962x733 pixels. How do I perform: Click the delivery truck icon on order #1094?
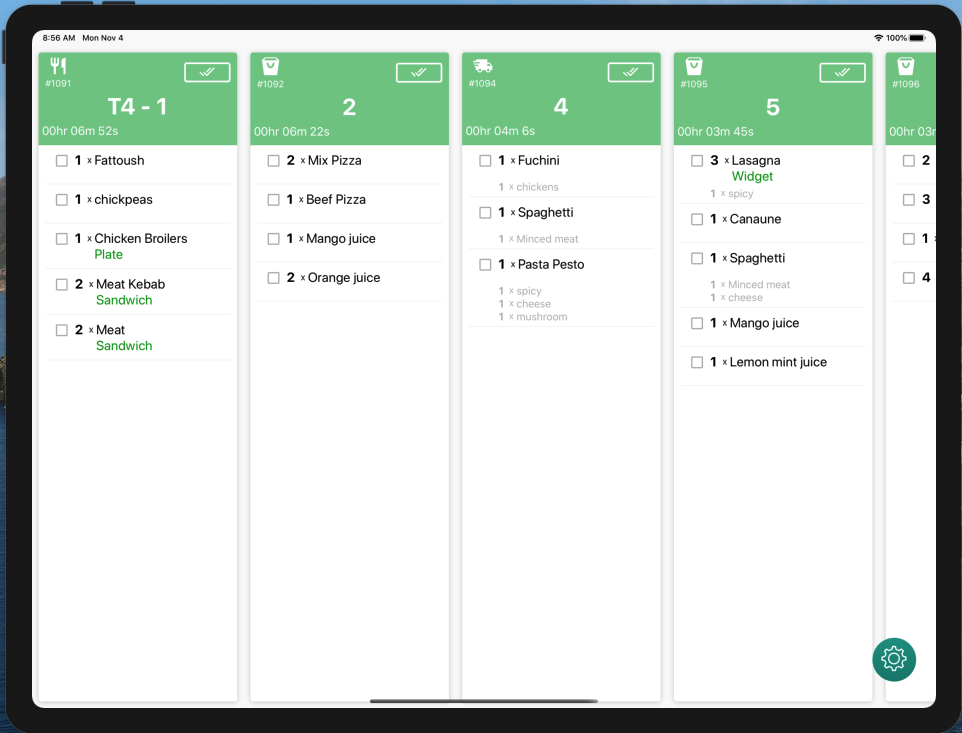click(x=483, y=66)
